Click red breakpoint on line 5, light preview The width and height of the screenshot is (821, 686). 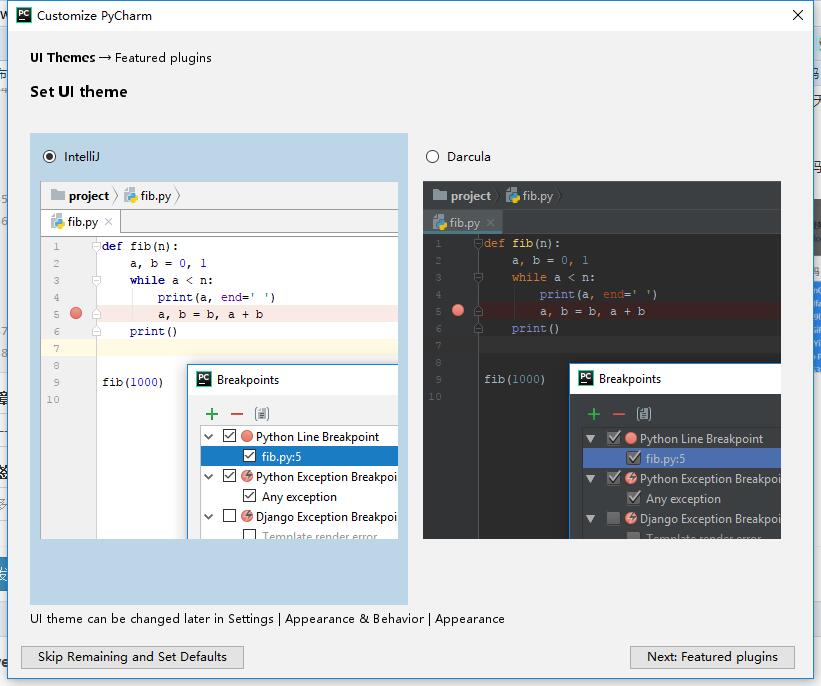(x=76, y=313)
